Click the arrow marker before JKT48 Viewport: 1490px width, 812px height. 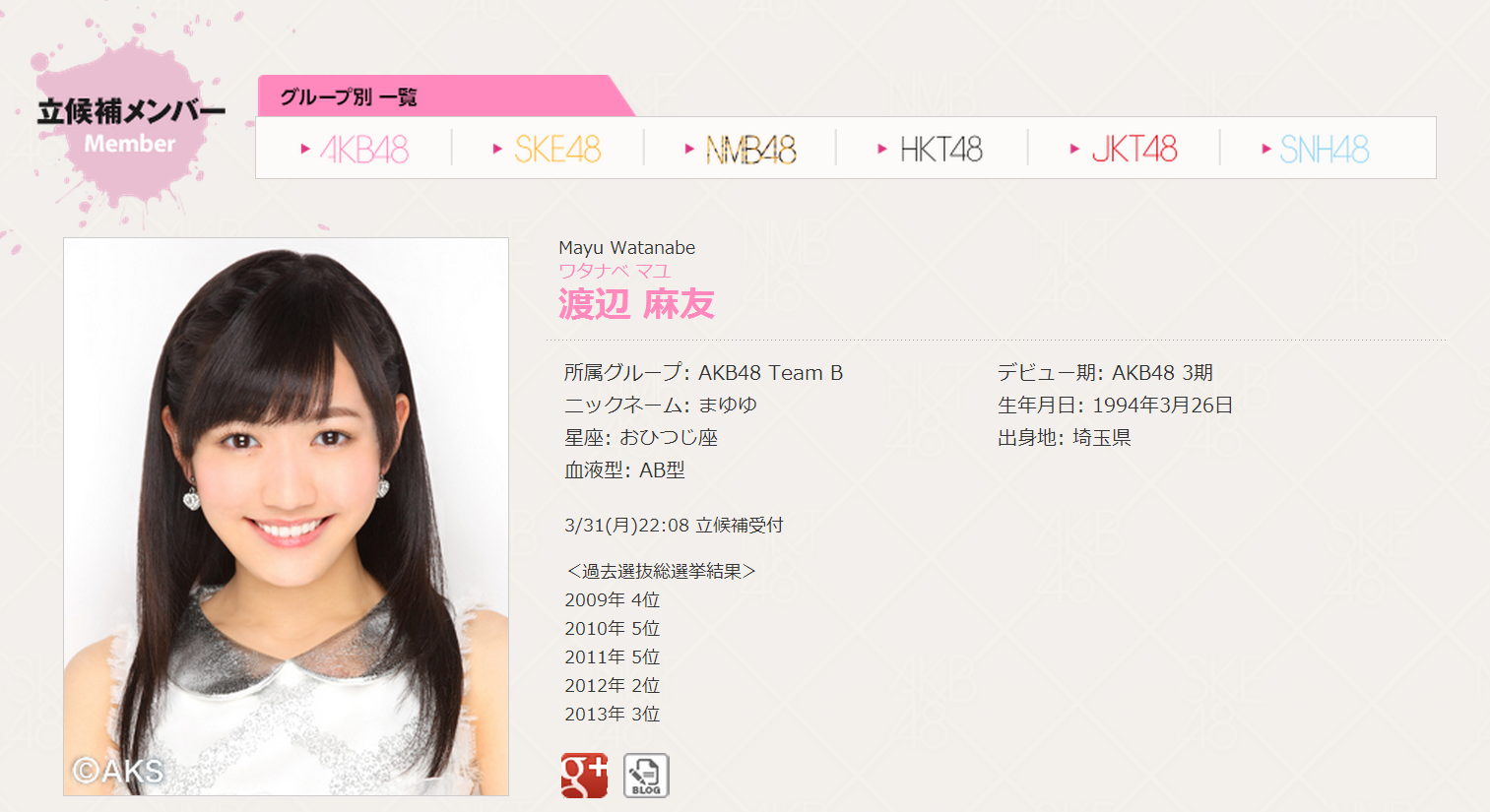(1074, 149)
